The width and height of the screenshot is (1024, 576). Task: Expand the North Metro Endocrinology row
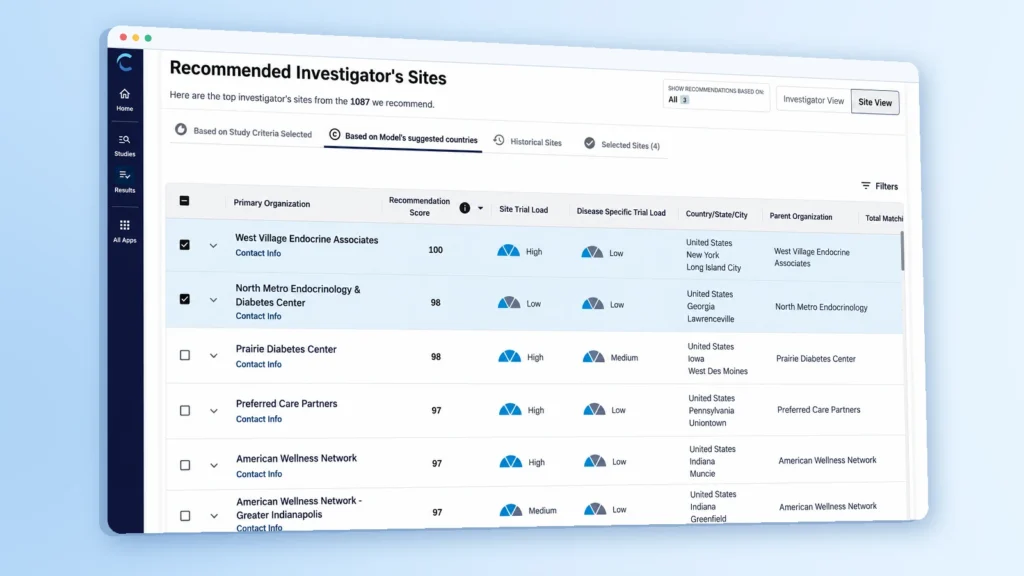click(x=213, y=300)
